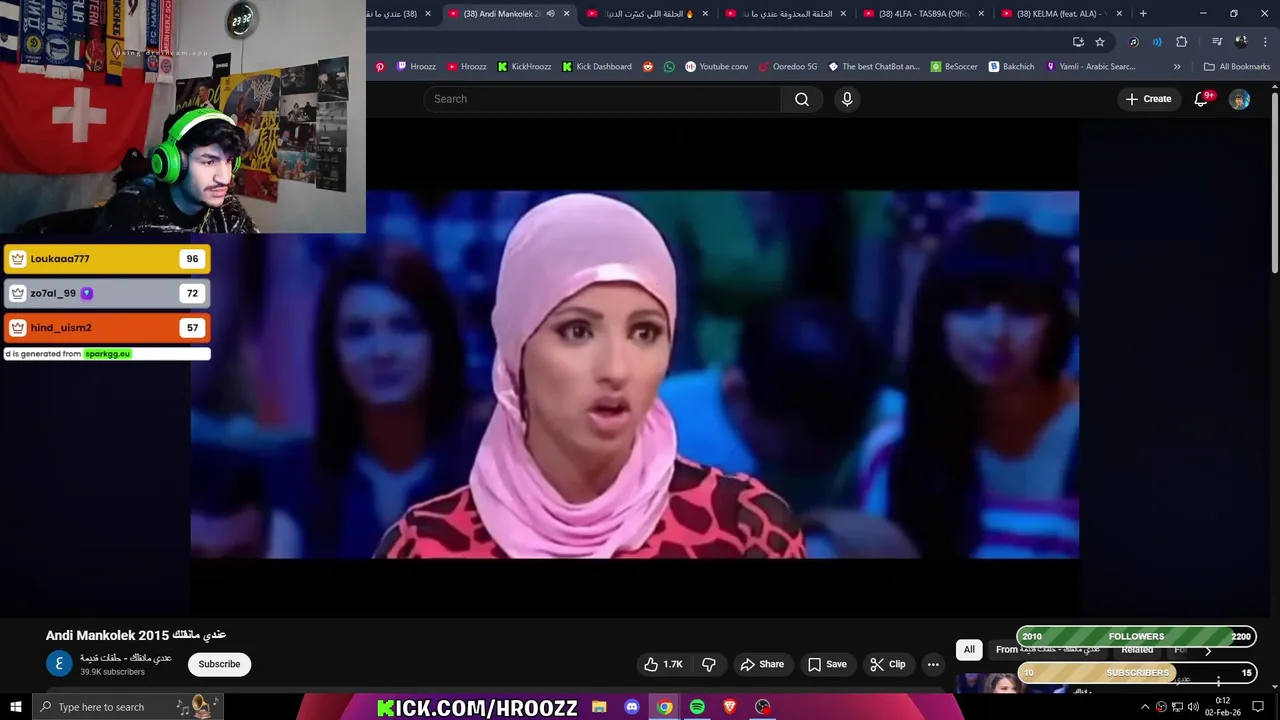
Task: Open the Ooredoo 5G bookmark
Action: coord(787,66)
